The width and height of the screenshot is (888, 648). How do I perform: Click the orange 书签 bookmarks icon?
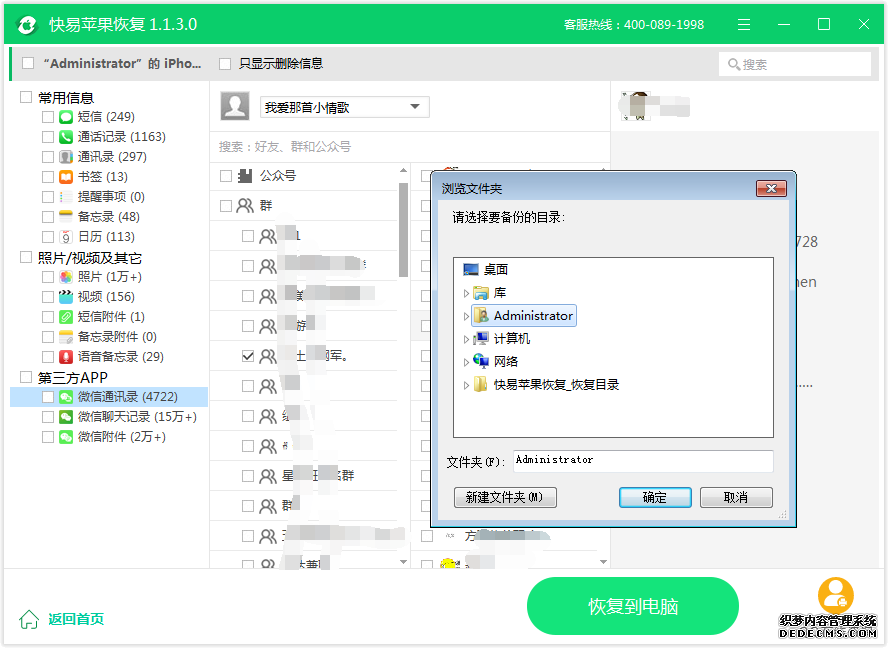pyautogui.click(x=66, y=177)
